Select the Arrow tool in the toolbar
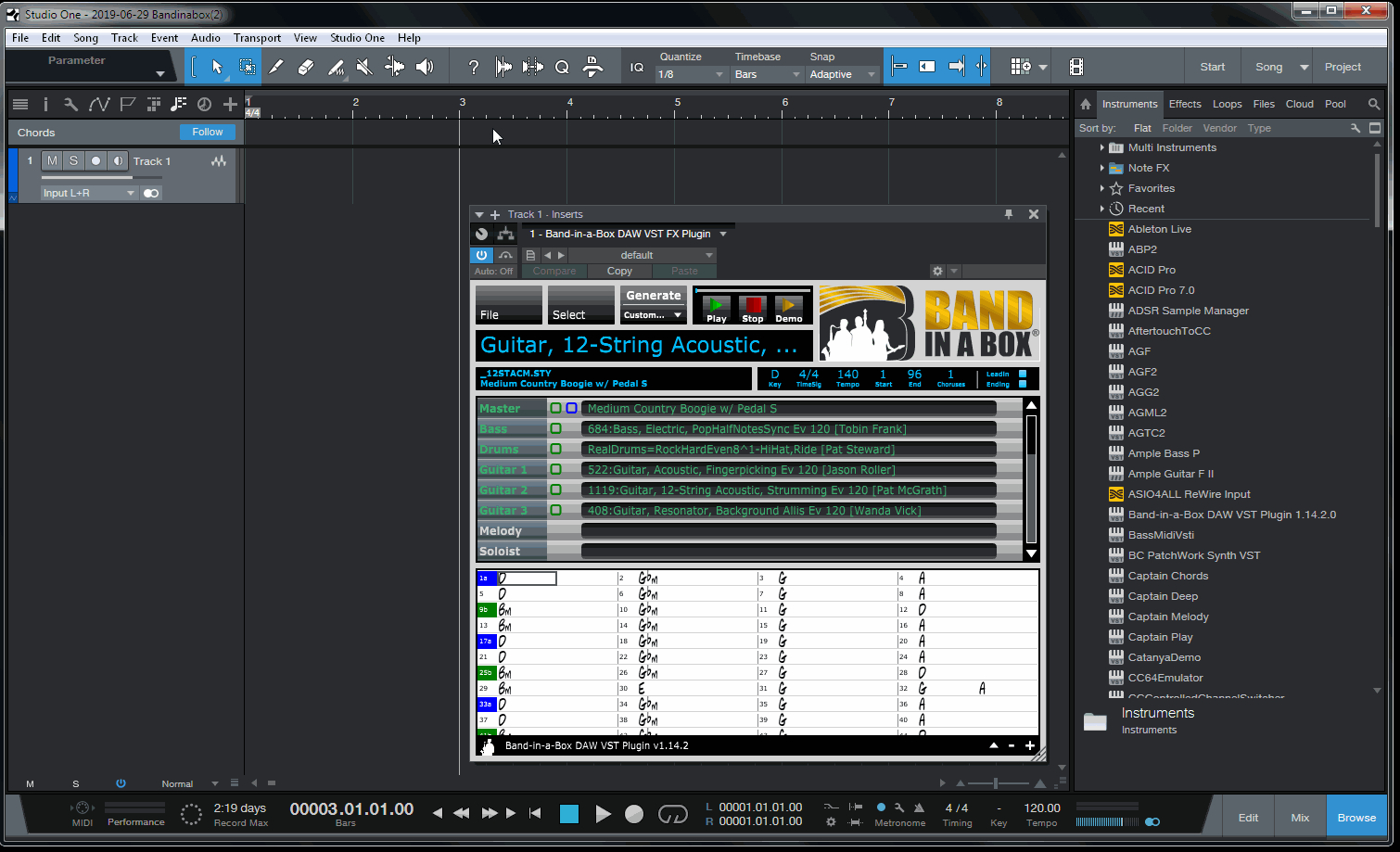 [217, 67]
